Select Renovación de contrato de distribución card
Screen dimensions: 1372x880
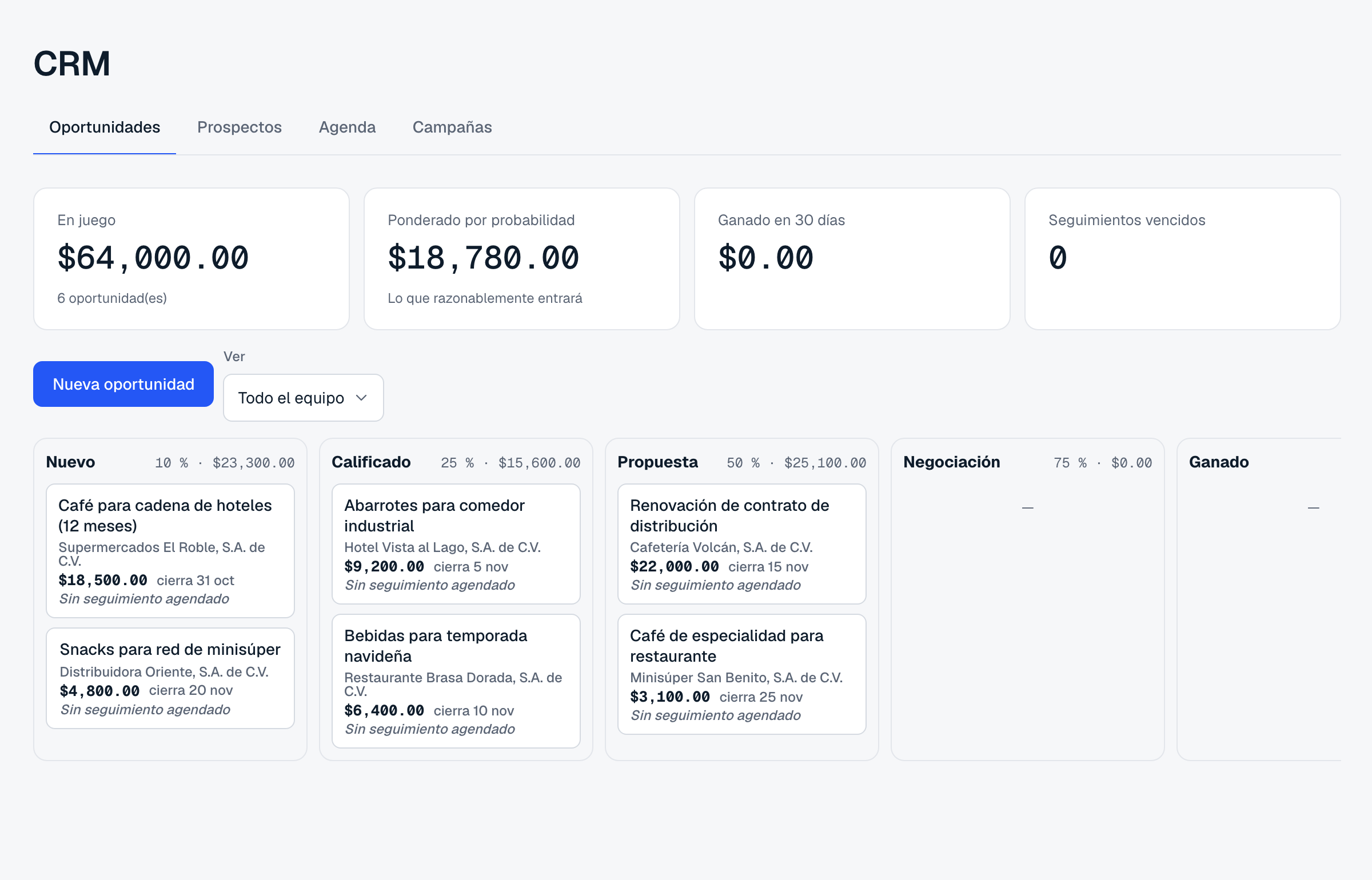point(742,544)
